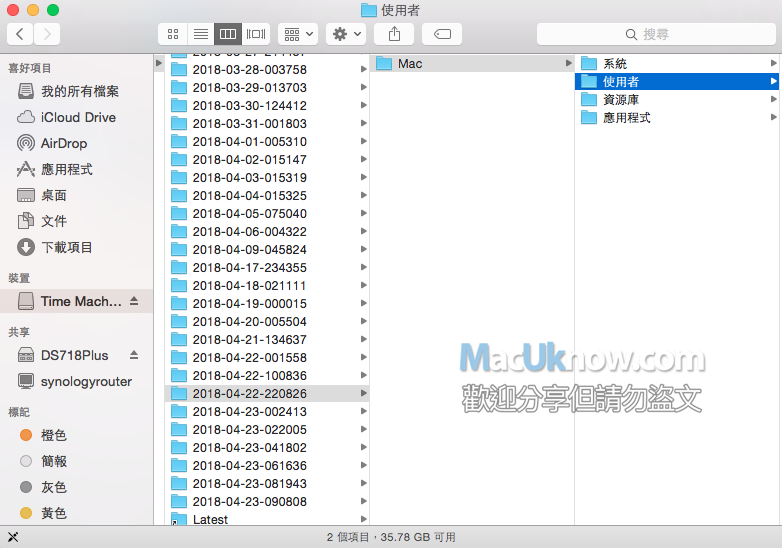Open iCloud Drive in the sidebar

[78, 117]
